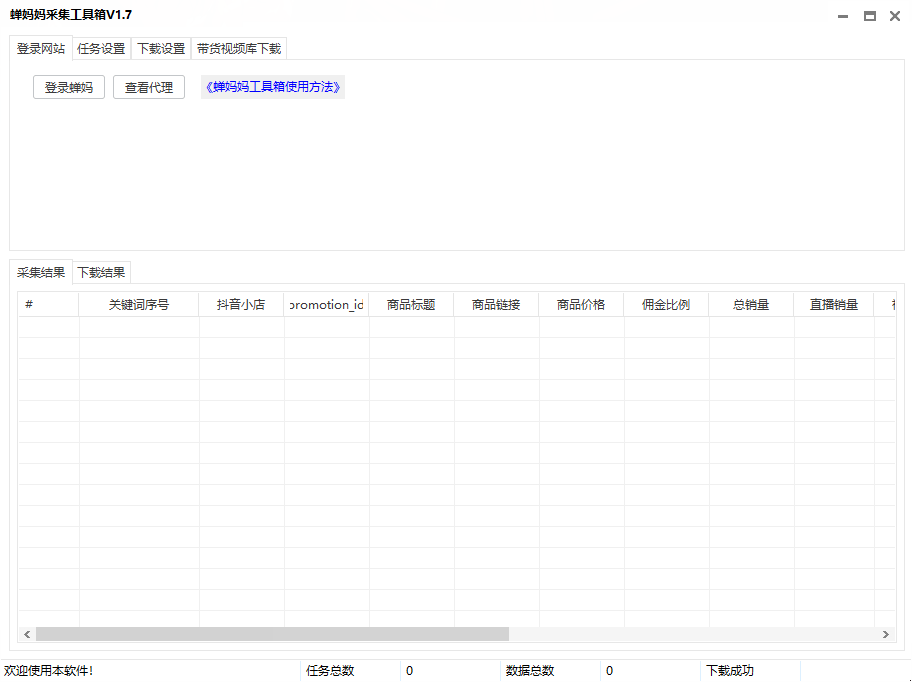Select the 带货视频库下载 tab
The width and height of the screenshot is (912, 682).
239,48
